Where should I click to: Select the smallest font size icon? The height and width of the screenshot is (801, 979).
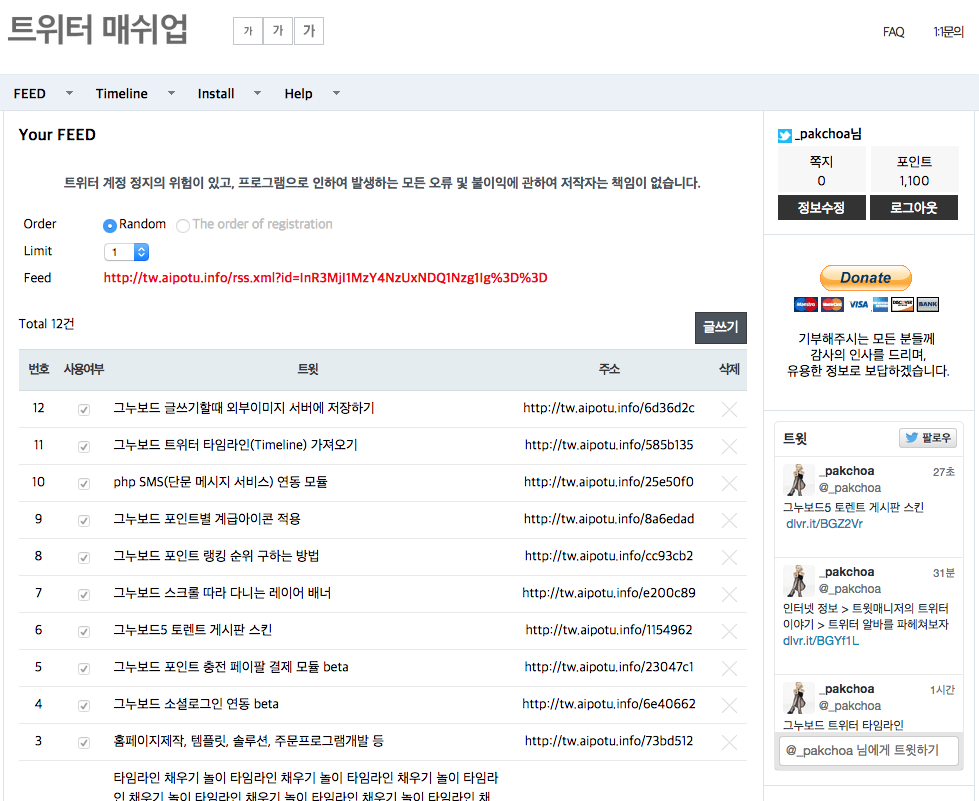(x=247, y=31)
